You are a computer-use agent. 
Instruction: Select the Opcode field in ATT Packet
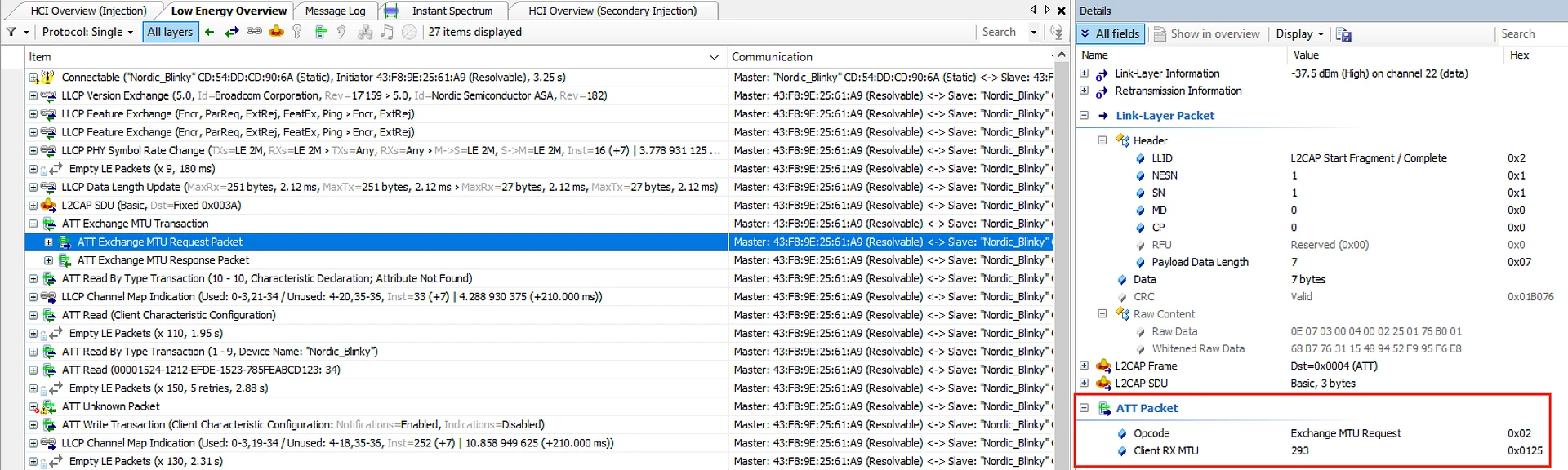tap(1321, 434)
